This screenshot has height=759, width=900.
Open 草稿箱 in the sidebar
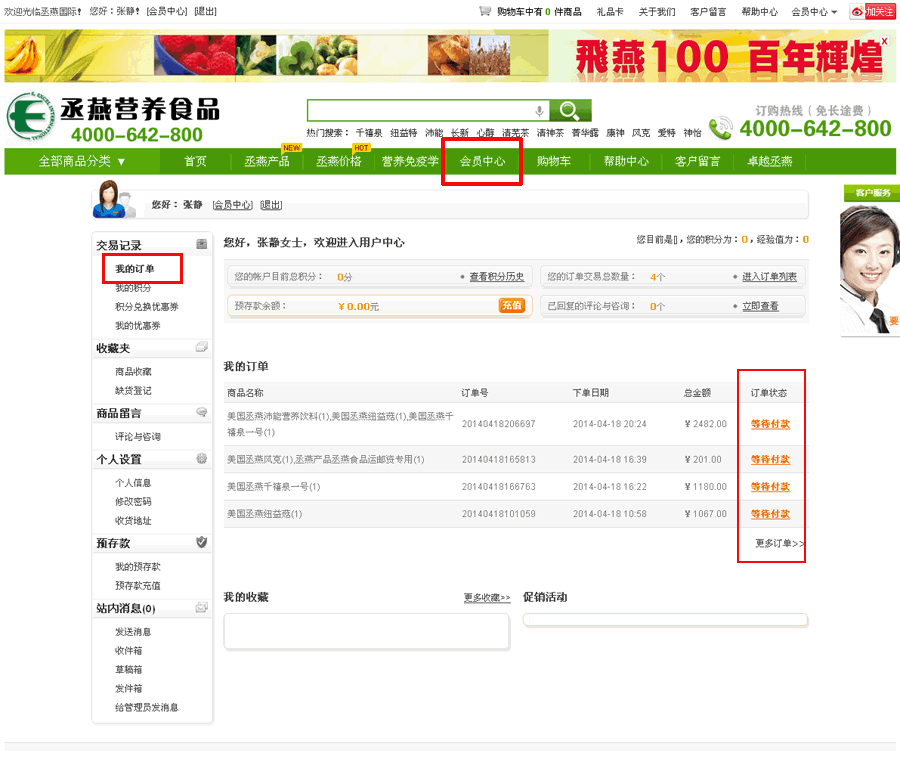[x=129, y=669]
